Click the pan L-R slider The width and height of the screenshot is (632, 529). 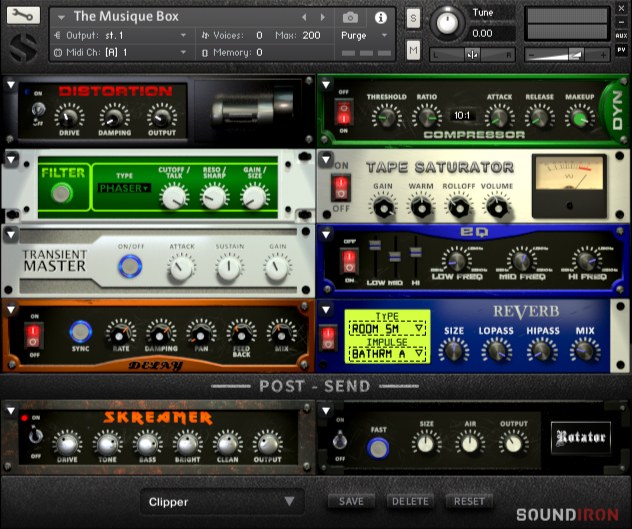click(x=472, y=54)
